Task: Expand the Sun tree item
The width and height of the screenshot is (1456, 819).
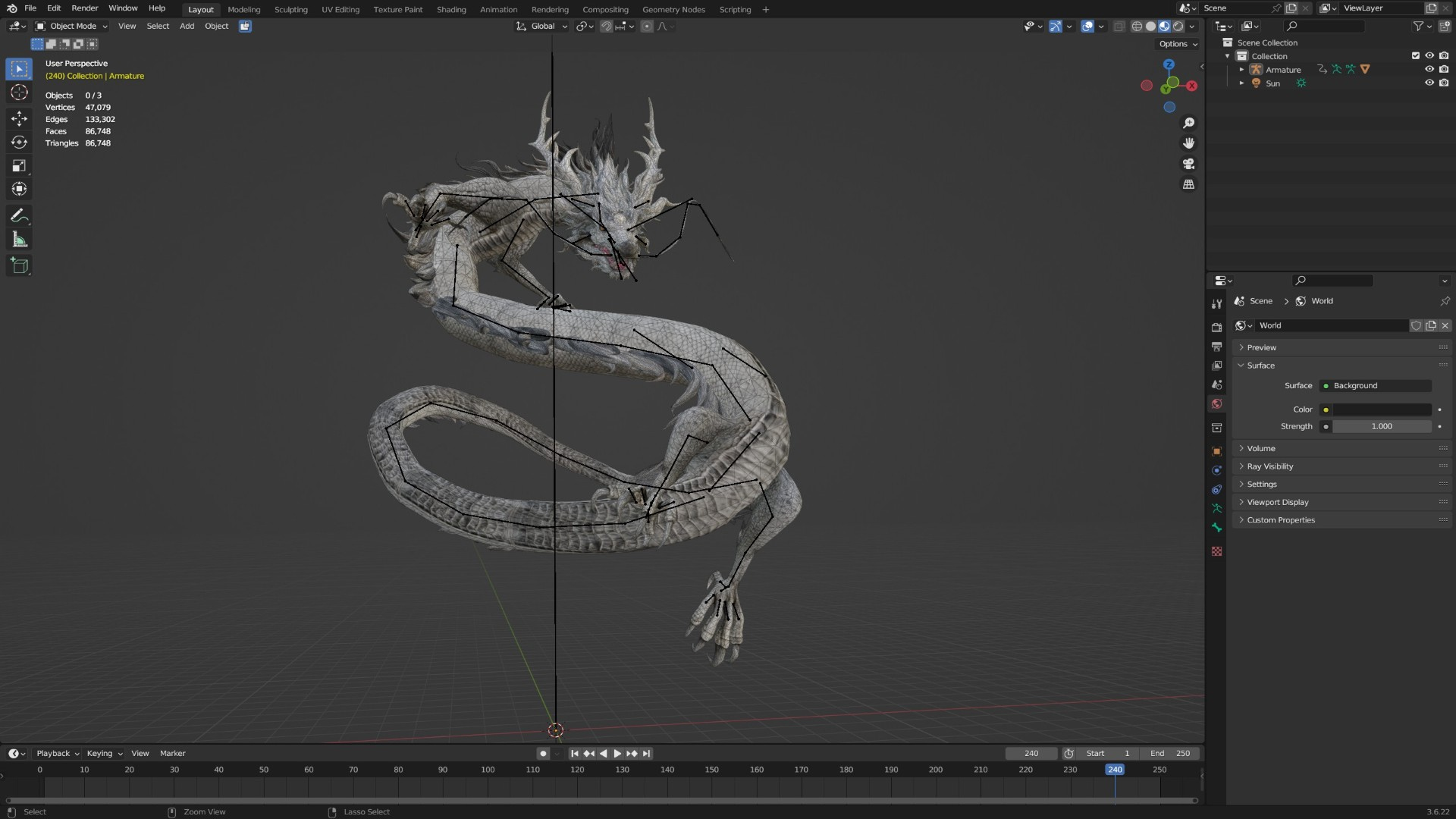Action: pyautogui.click(x=1241, y=83)
